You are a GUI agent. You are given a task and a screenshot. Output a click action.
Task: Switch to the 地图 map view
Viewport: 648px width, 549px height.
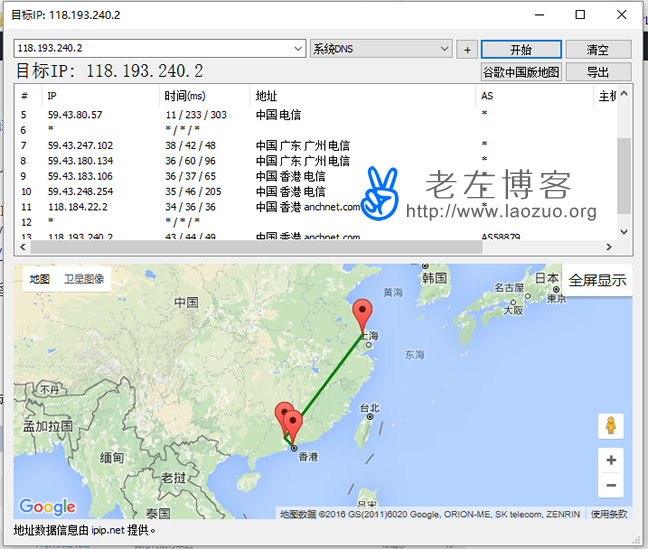tap(39, 279)
